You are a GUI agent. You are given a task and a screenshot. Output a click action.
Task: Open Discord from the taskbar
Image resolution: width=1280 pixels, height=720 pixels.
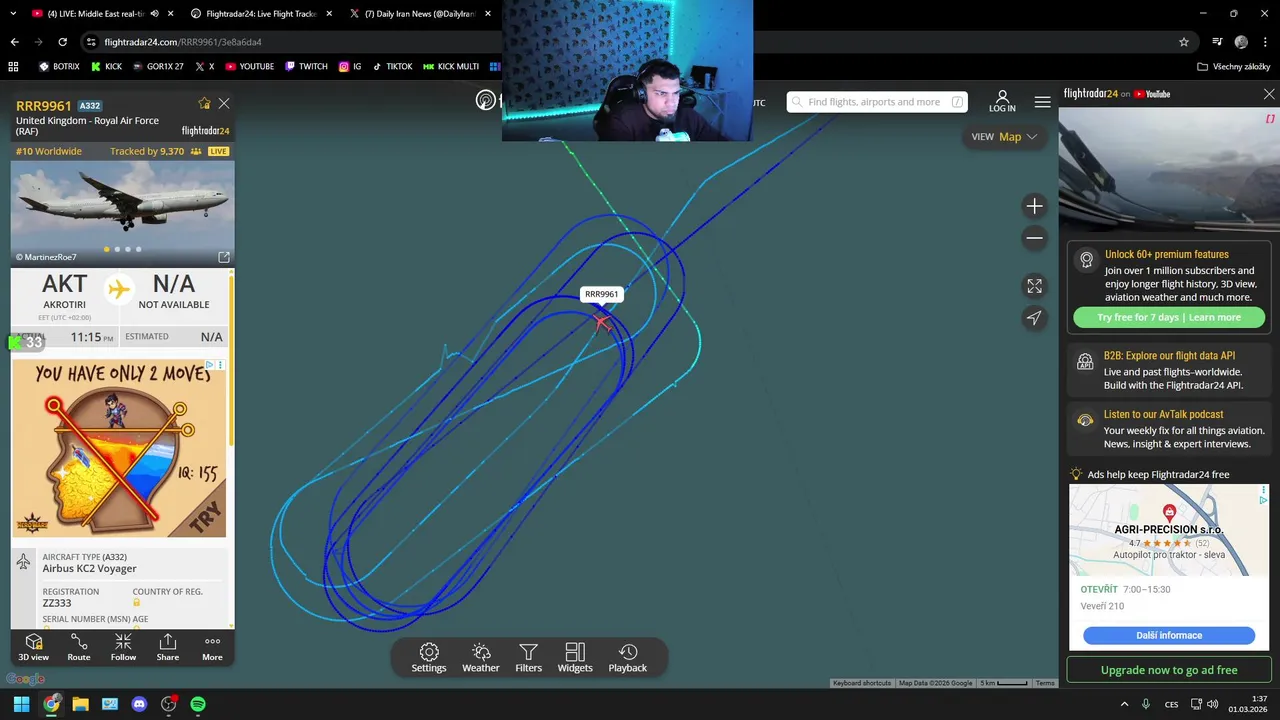139,704
